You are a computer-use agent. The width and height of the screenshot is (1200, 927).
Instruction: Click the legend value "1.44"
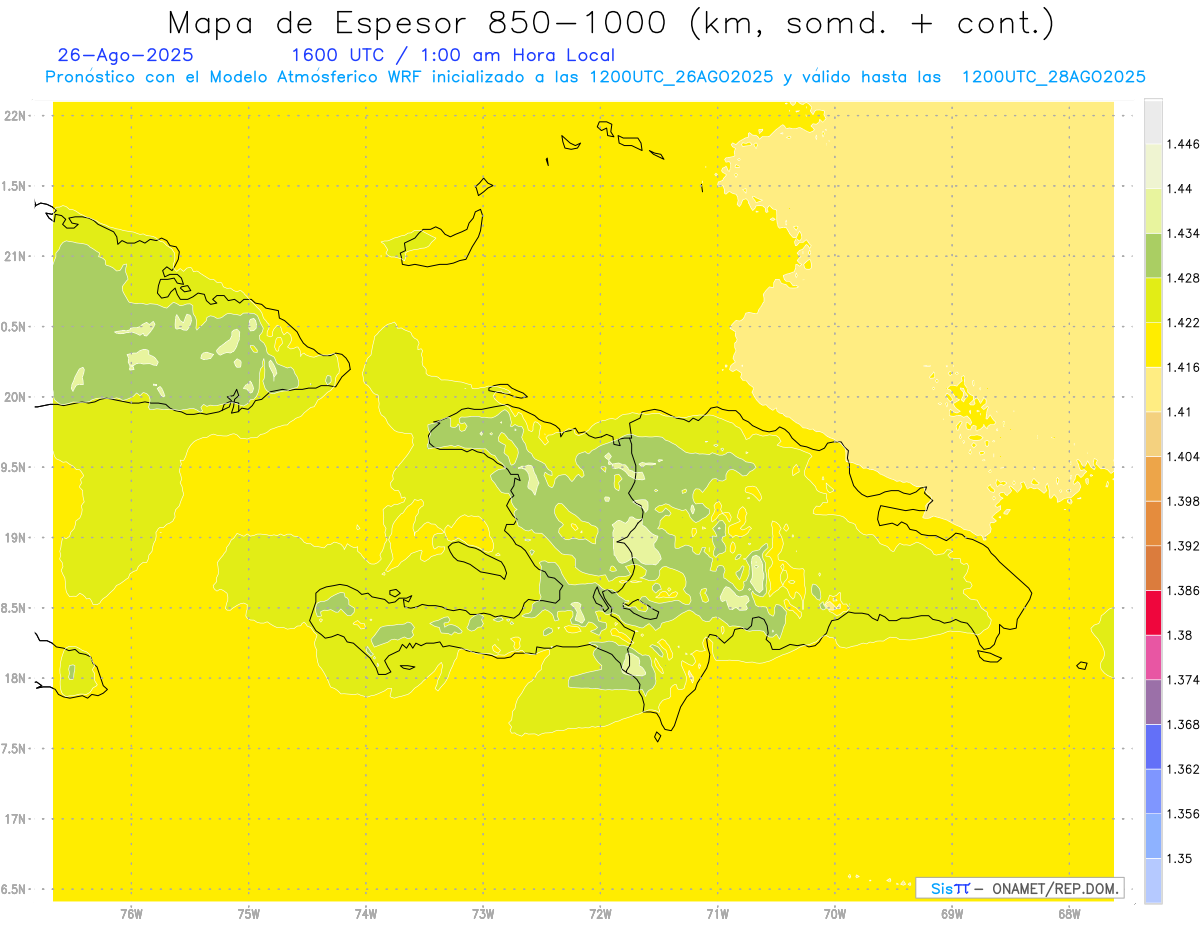1179,188
